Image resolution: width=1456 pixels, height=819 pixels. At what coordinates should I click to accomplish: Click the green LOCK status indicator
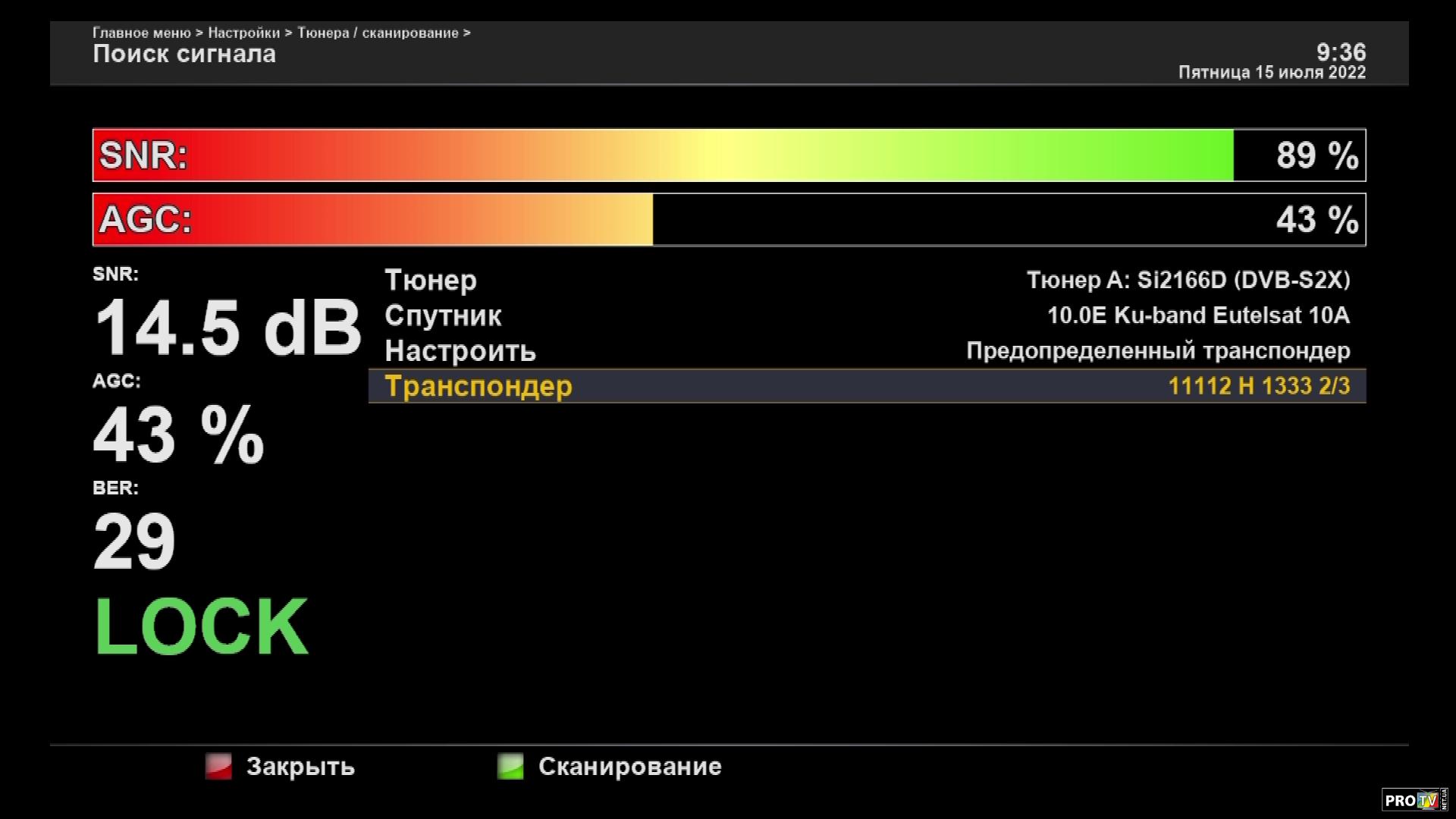click(x=201, y=627)
